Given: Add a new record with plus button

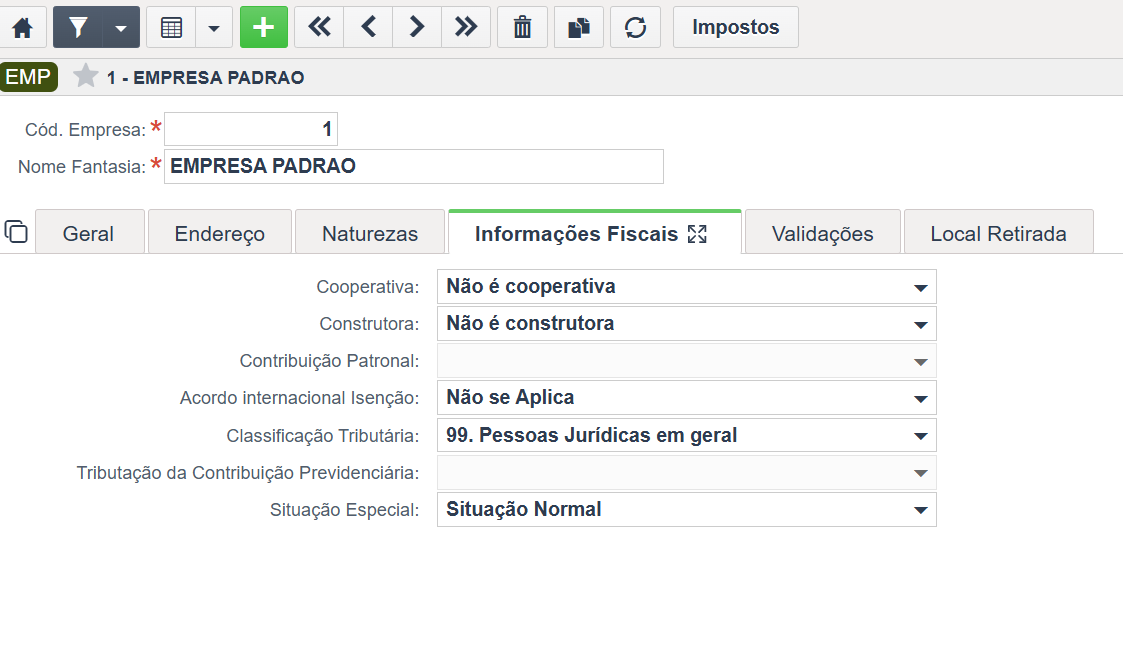Looking at the screenshot, I should pyautogui.click(x=264, y=27).
